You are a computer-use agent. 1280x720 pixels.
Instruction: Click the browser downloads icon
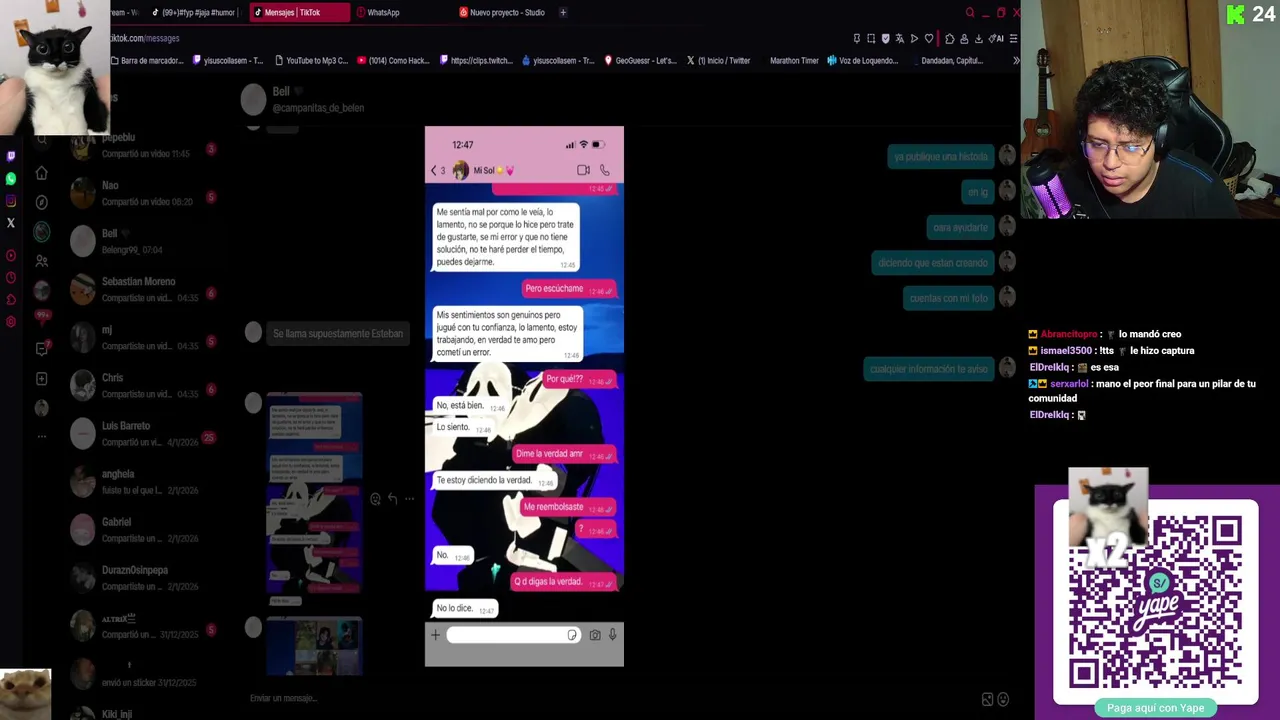978,38
